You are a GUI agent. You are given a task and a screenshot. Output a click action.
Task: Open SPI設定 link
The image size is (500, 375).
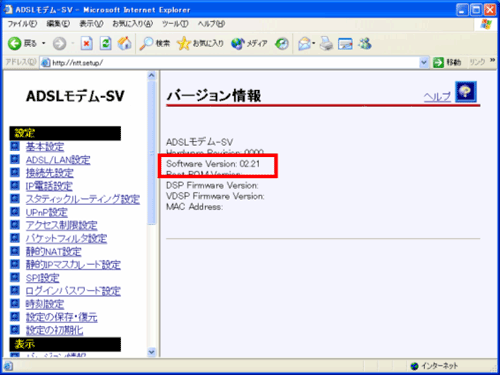coord(42,278)
